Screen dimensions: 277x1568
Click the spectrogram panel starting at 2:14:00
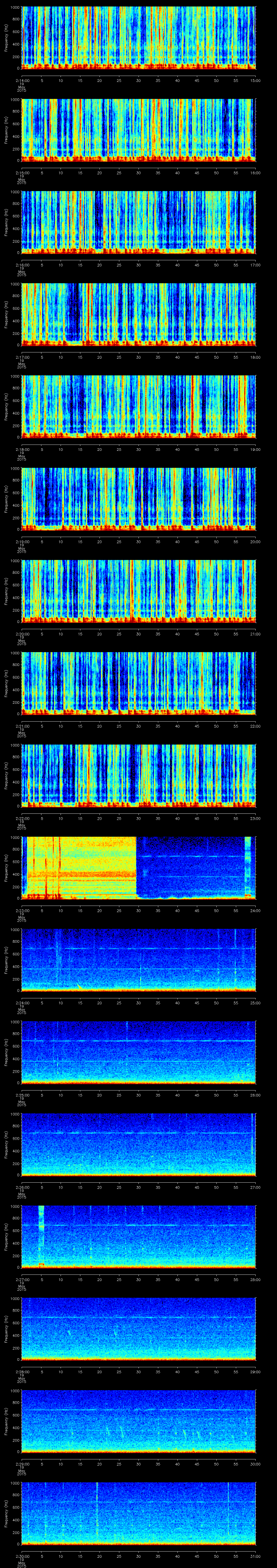tap(139, 38)
